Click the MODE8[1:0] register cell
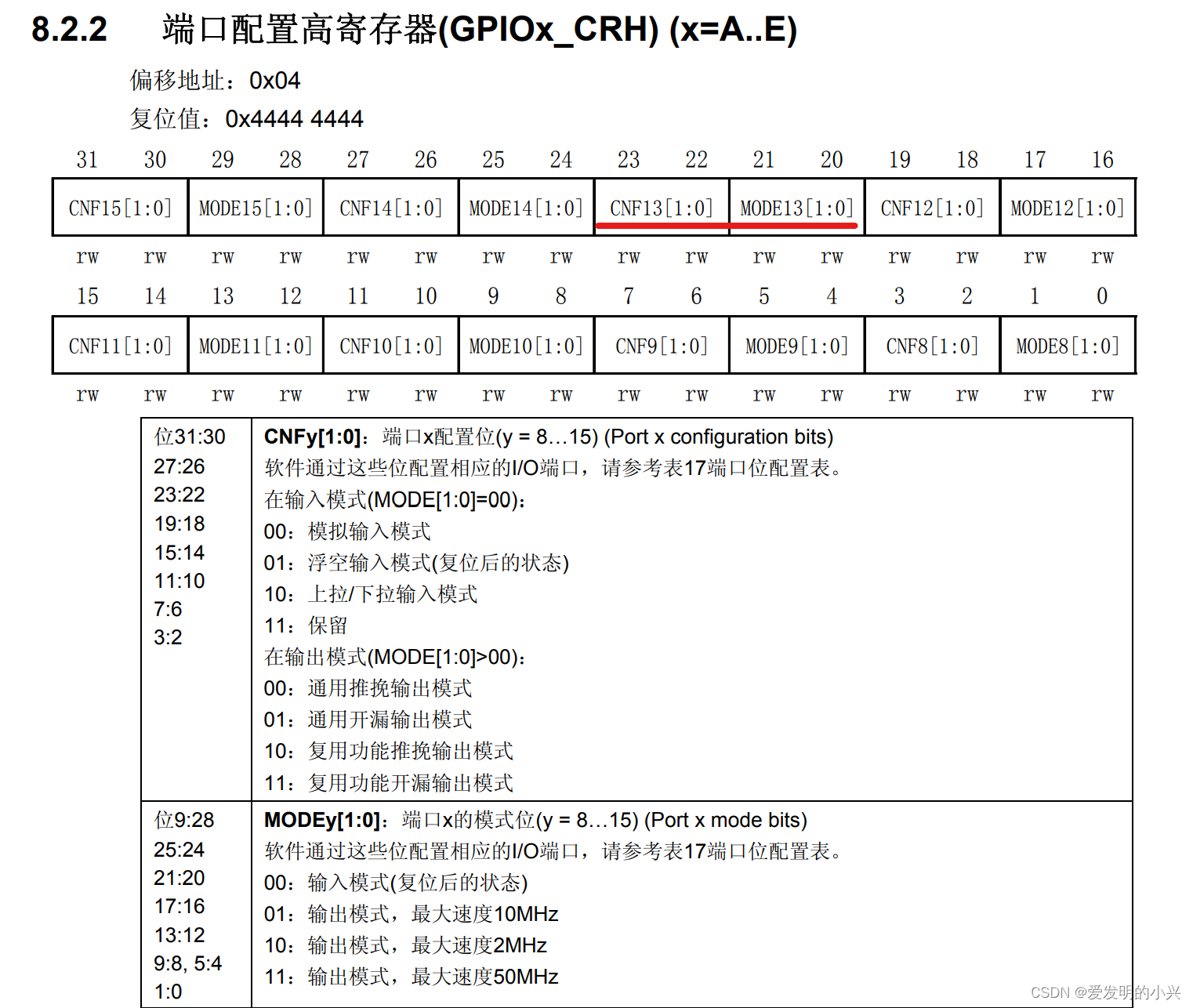1193x1008 pixels. coord(1068,346)
